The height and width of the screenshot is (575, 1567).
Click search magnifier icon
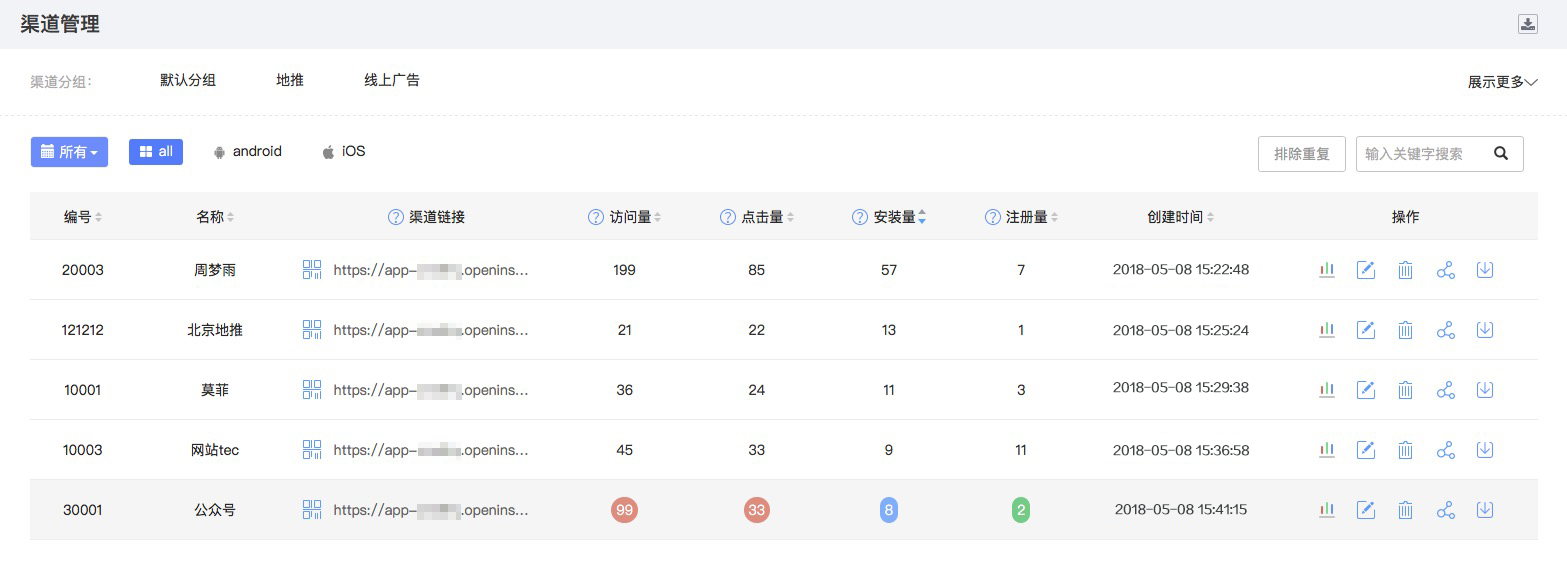tap(1500, 154)
